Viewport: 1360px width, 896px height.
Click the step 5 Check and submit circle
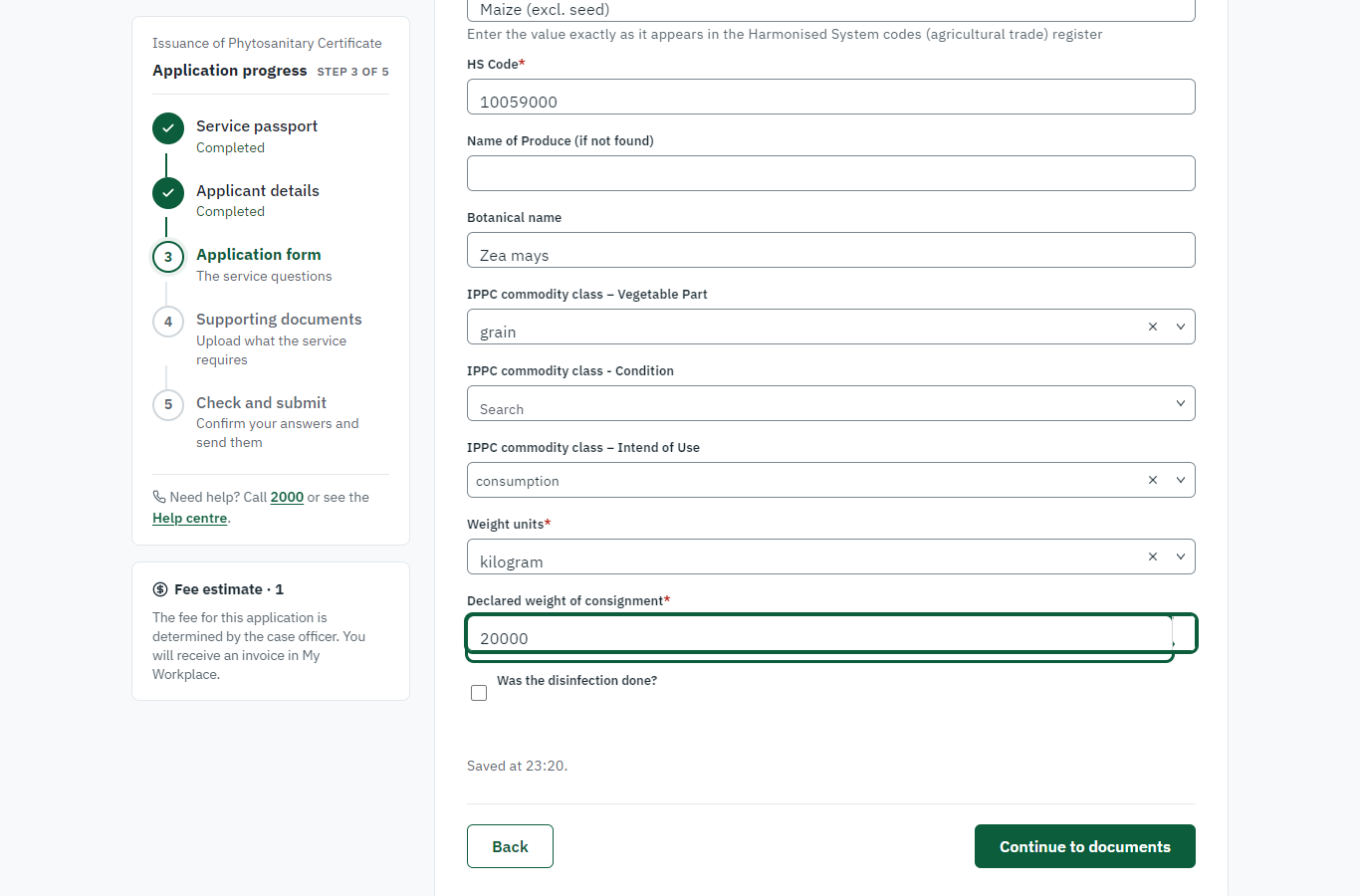(168, 405)
